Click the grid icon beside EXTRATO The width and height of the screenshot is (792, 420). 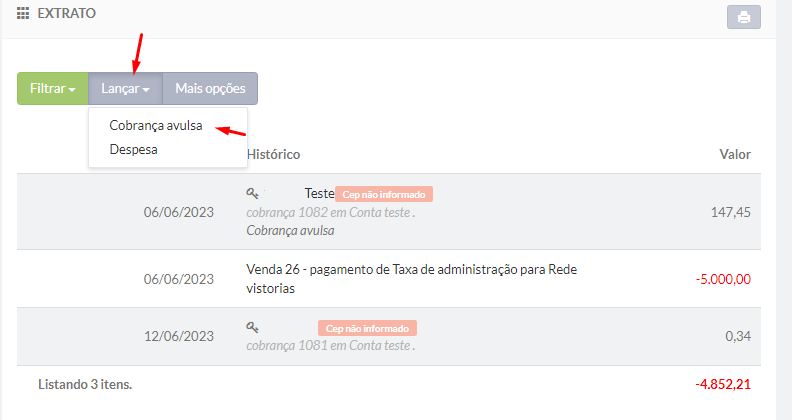tap(23, 15)
